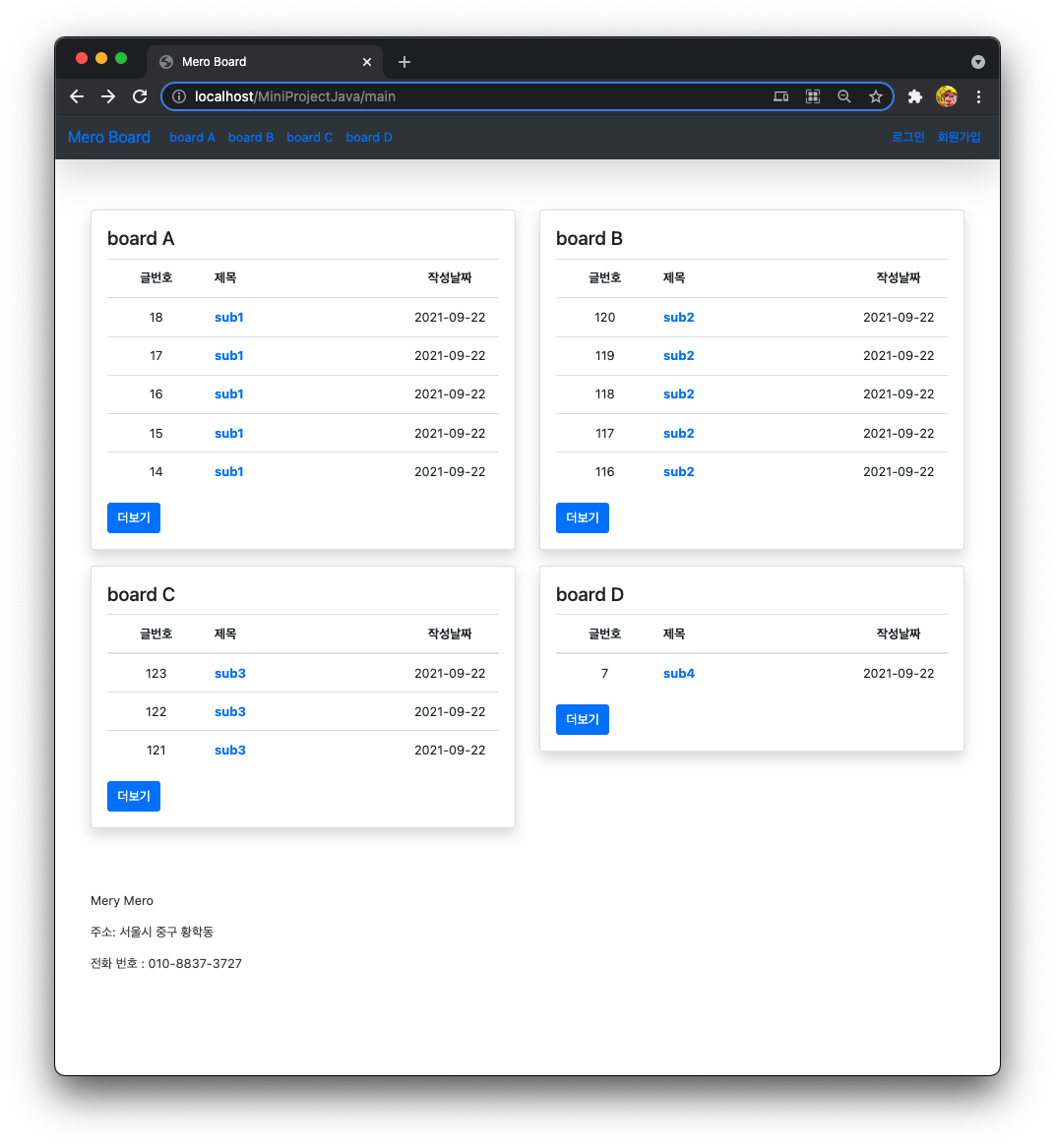
Task: Open post 120 titled sub2
Action: coord(678,317)
